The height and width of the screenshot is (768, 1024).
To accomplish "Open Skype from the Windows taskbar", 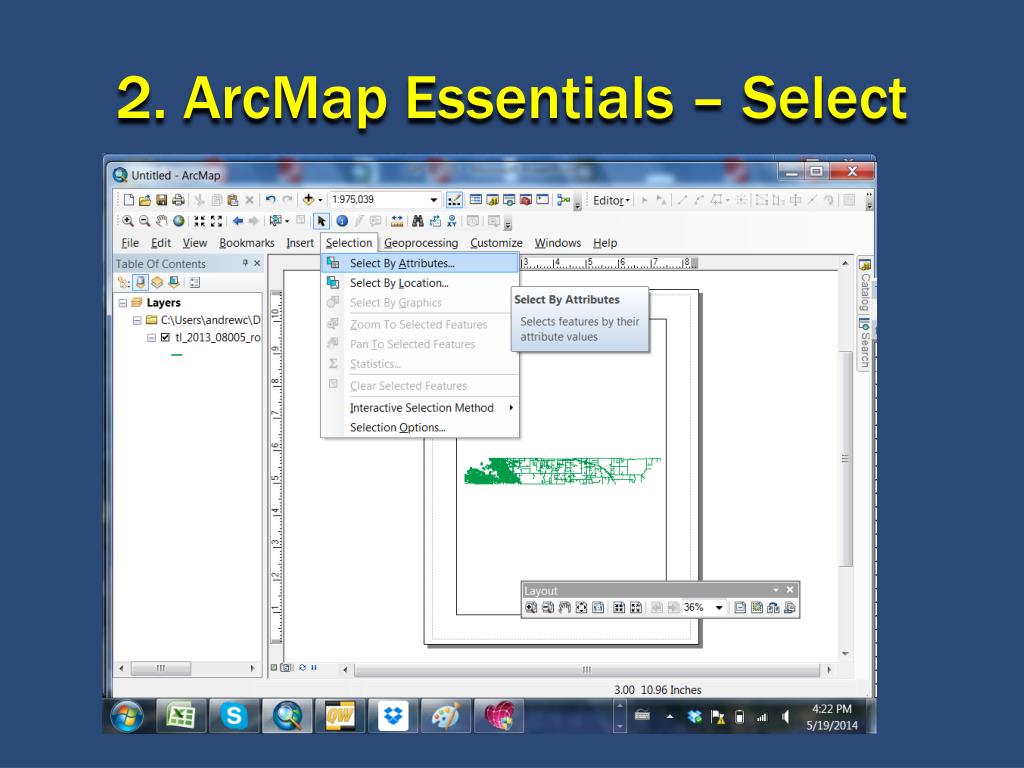I will click(233, 716).
